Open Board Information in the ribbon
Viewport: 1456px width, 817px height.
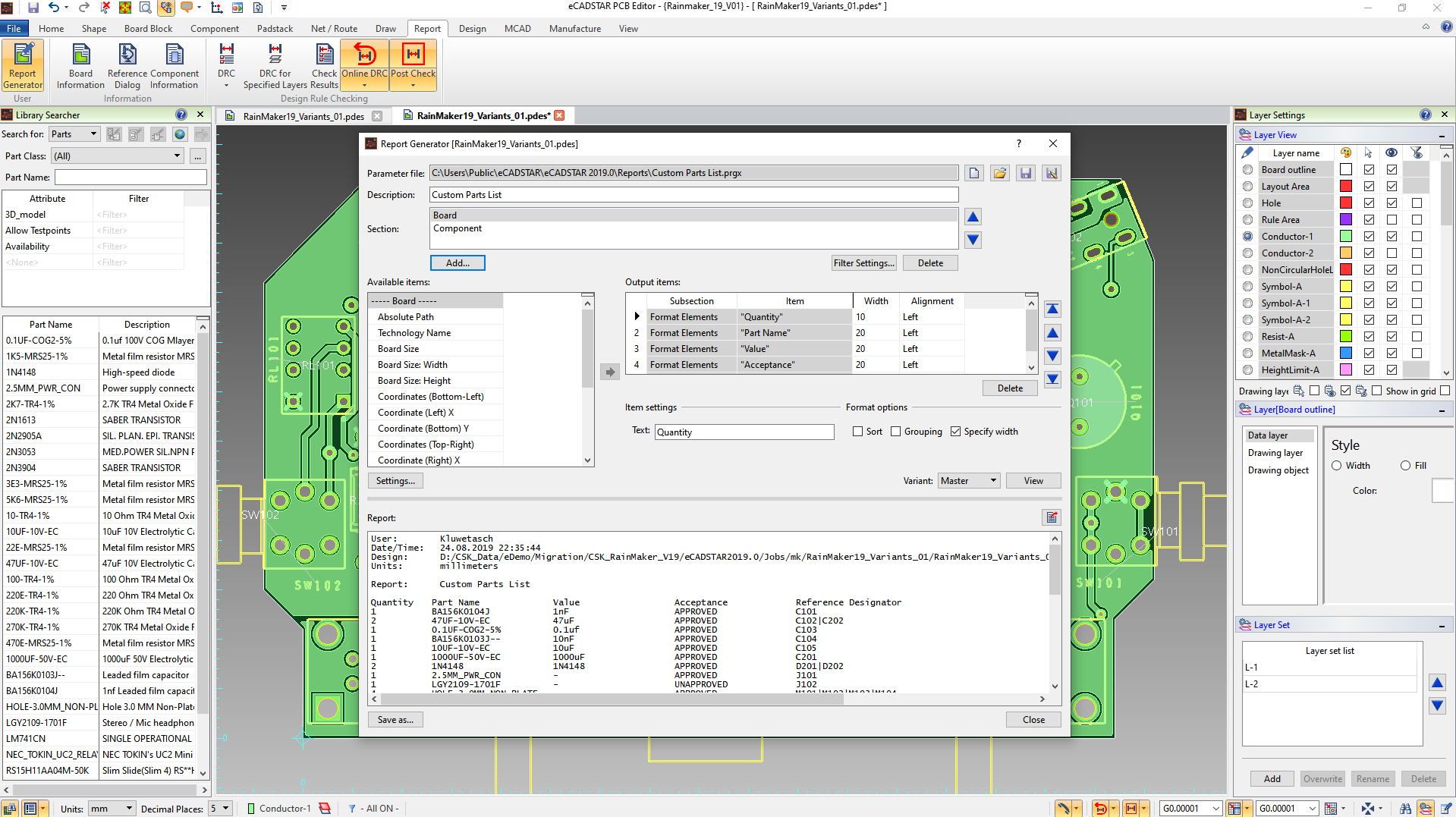click(x=80, y=66)
